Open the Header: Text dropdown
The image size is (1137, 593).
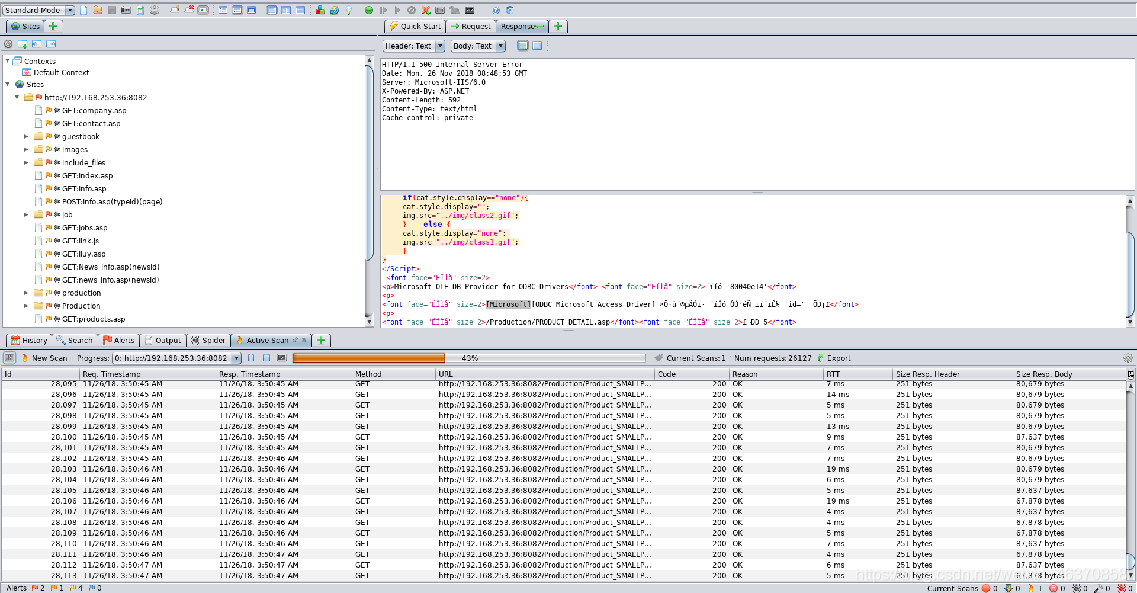(413, 46)
